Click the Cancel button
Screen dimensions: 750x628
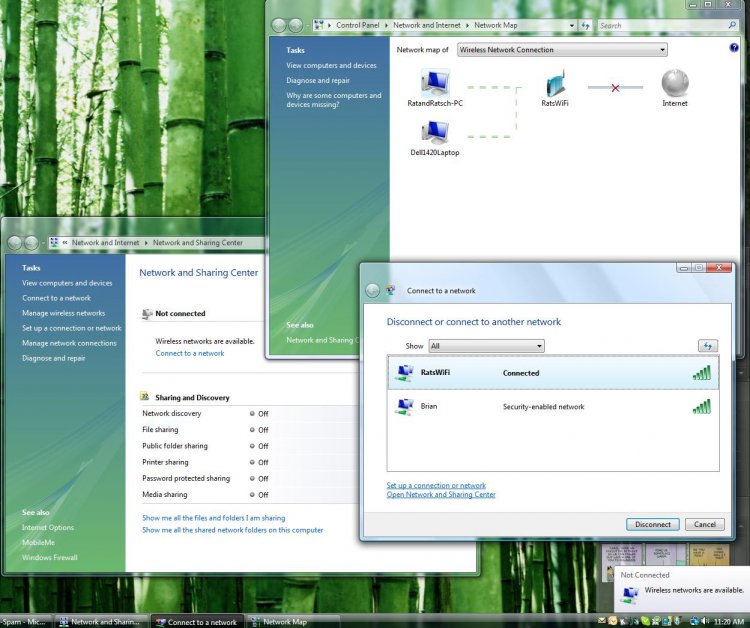tap(705, 525)
